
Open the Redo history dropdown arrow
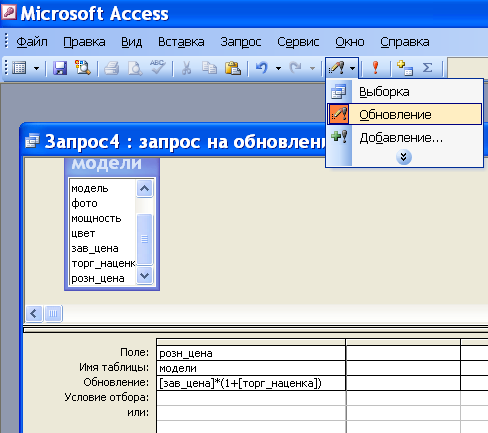click(x=312, y=68)
